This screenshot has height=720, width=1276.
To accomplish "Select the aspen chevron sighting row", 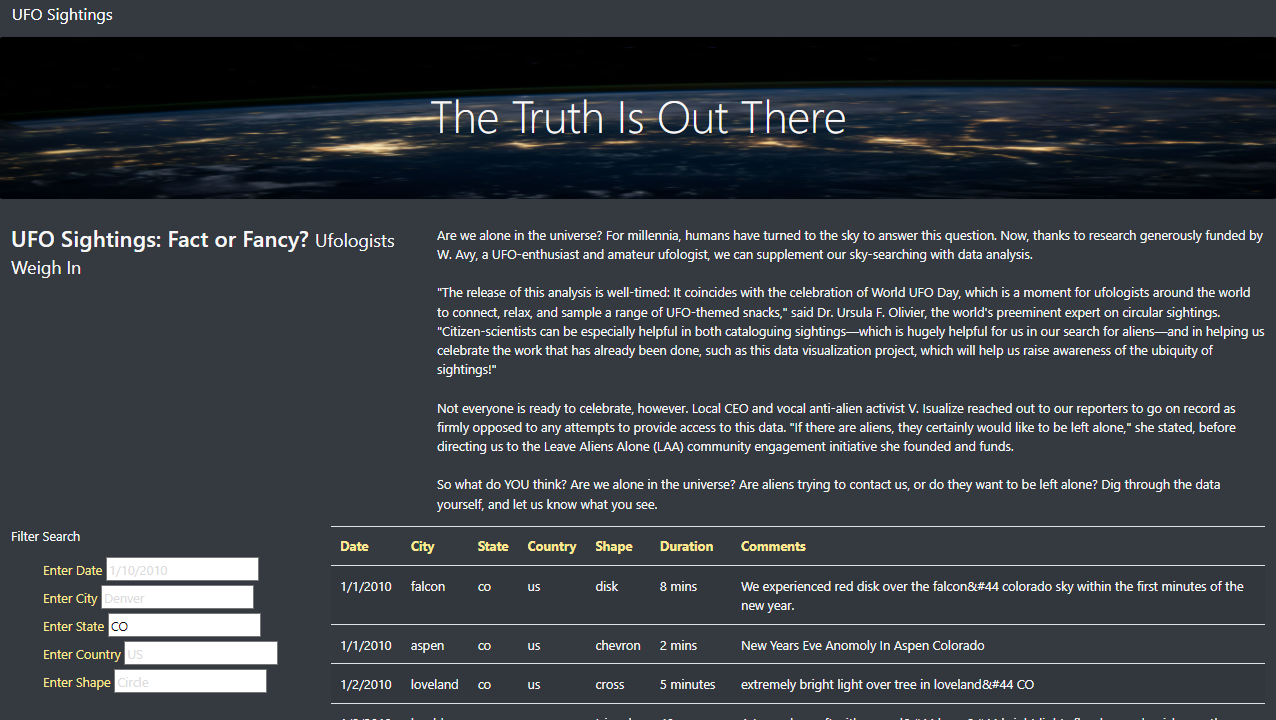I will tap(700, 645).
